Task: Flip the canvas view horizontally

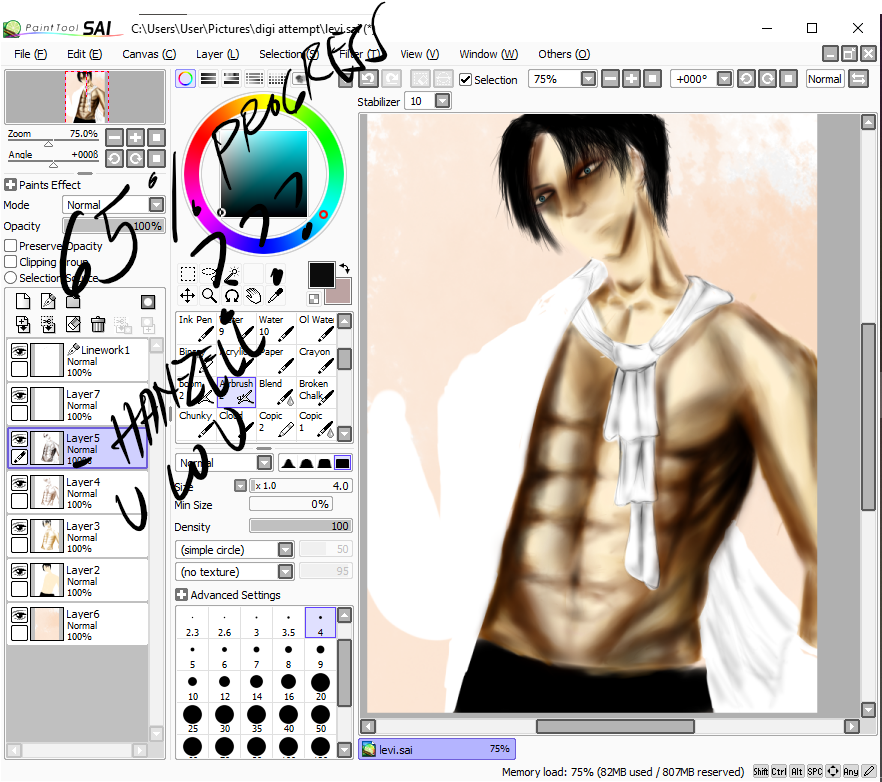Action: point(858,79)
